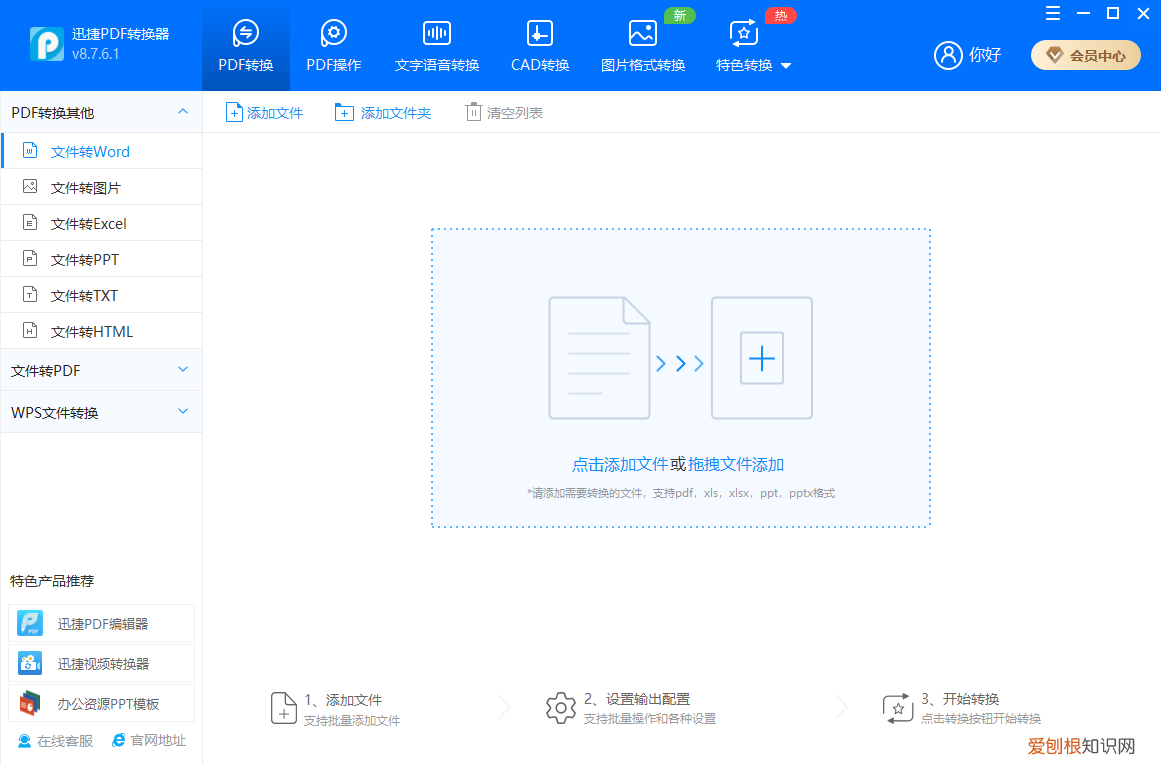Open 迅捷PDF编辑器 under 特色产品推荐
Image resolution: width=1161 pixels, height=765 pixels.
tap(100, 622)
